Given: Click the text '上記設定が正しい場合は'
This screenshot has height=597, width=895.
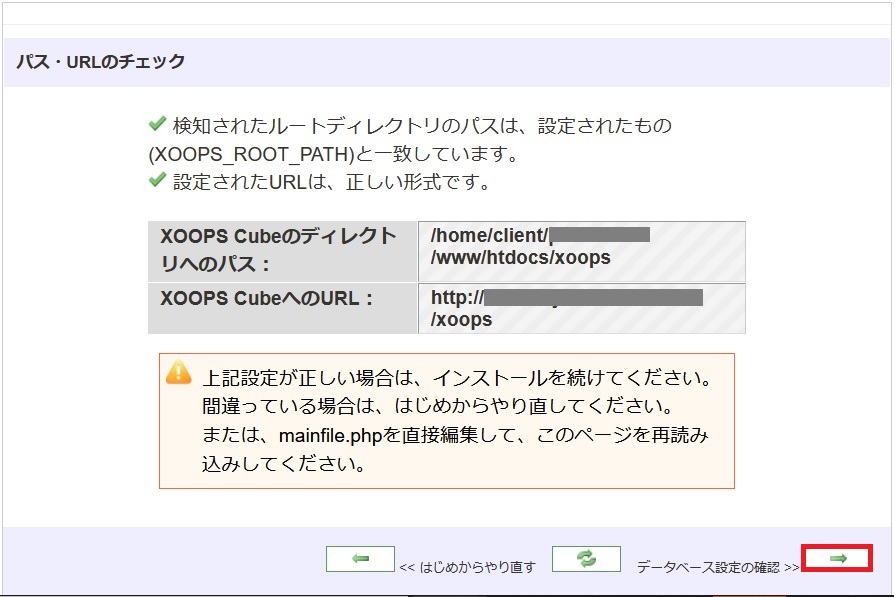Looking at the screenshot, I should (307, 378).
